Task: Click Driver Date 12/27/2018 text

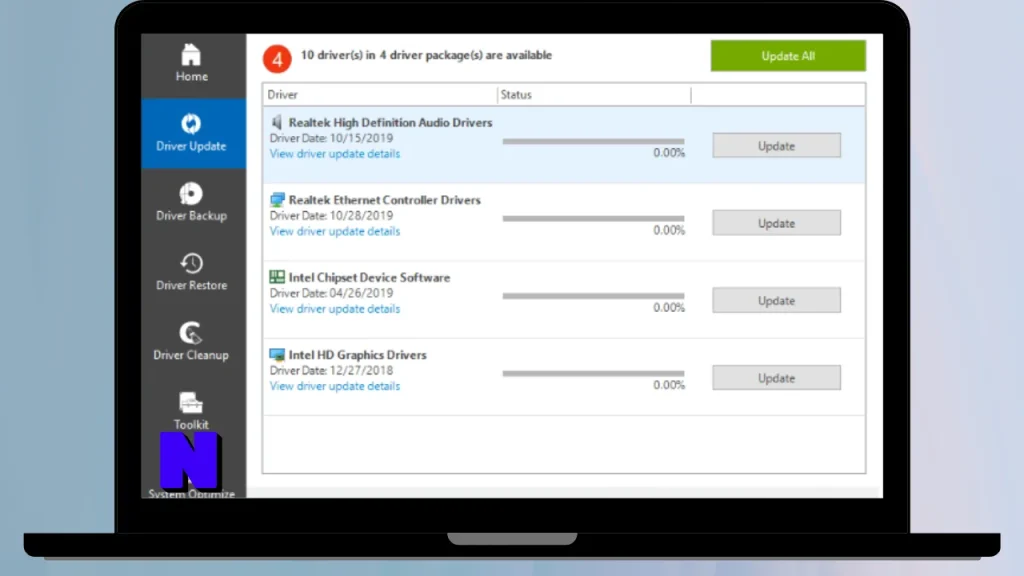Action: click(331, 370)
